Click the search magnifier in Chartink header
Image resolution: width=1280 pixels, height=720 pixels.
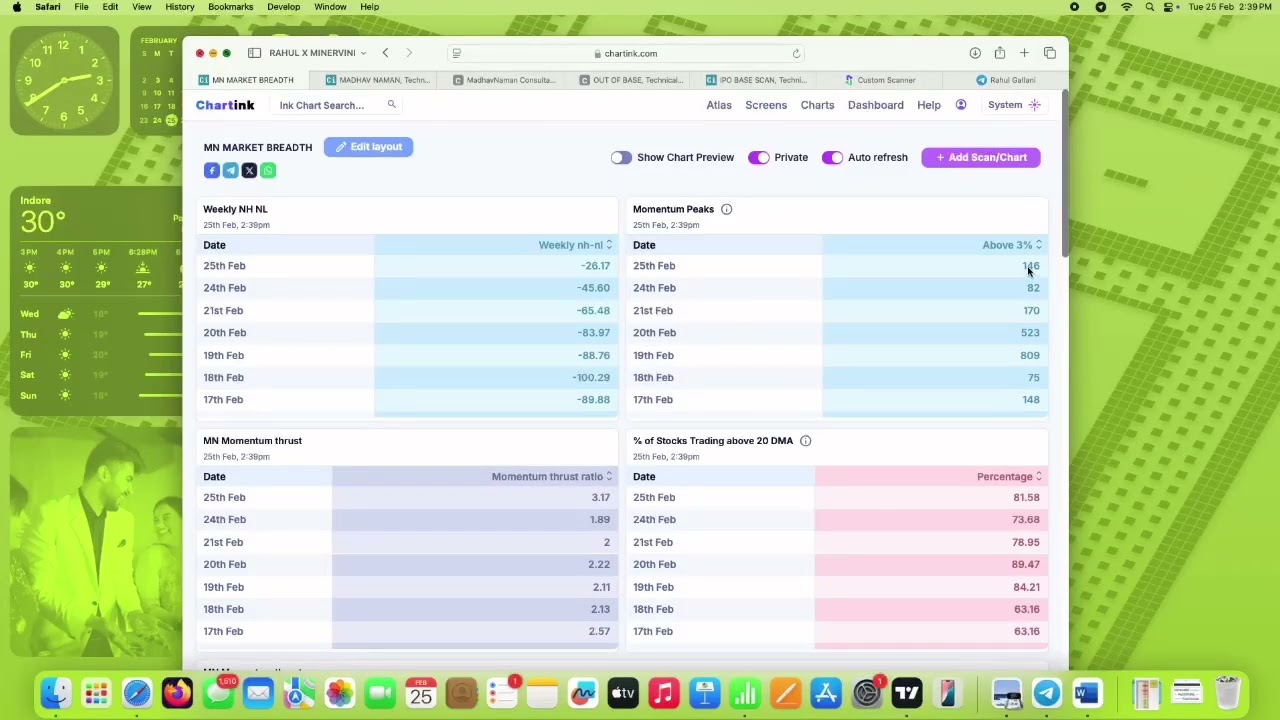click(x=392, y=105)
